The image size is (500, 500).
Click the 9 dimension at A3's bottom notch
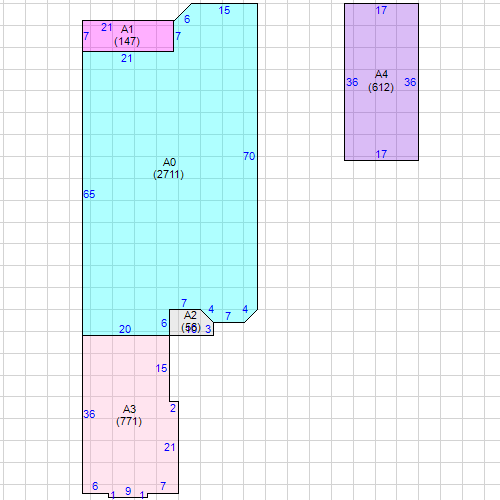coord(128,491)
